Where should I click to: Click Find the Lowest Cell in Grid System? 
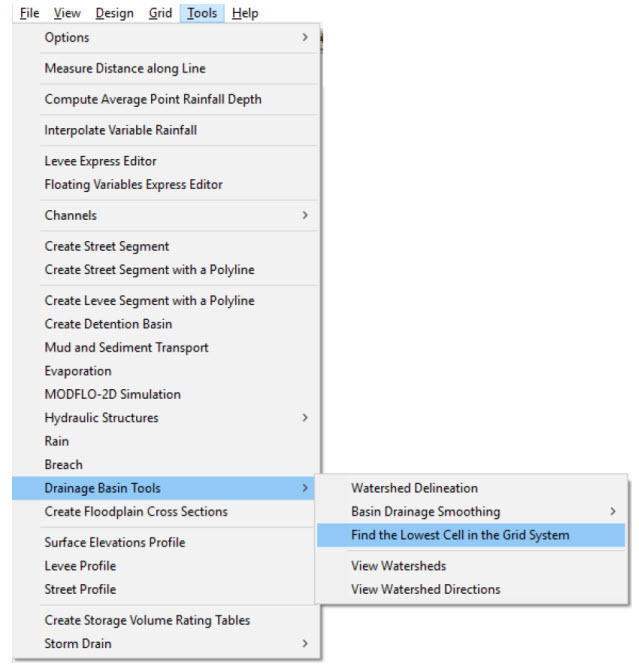point(460,535)
